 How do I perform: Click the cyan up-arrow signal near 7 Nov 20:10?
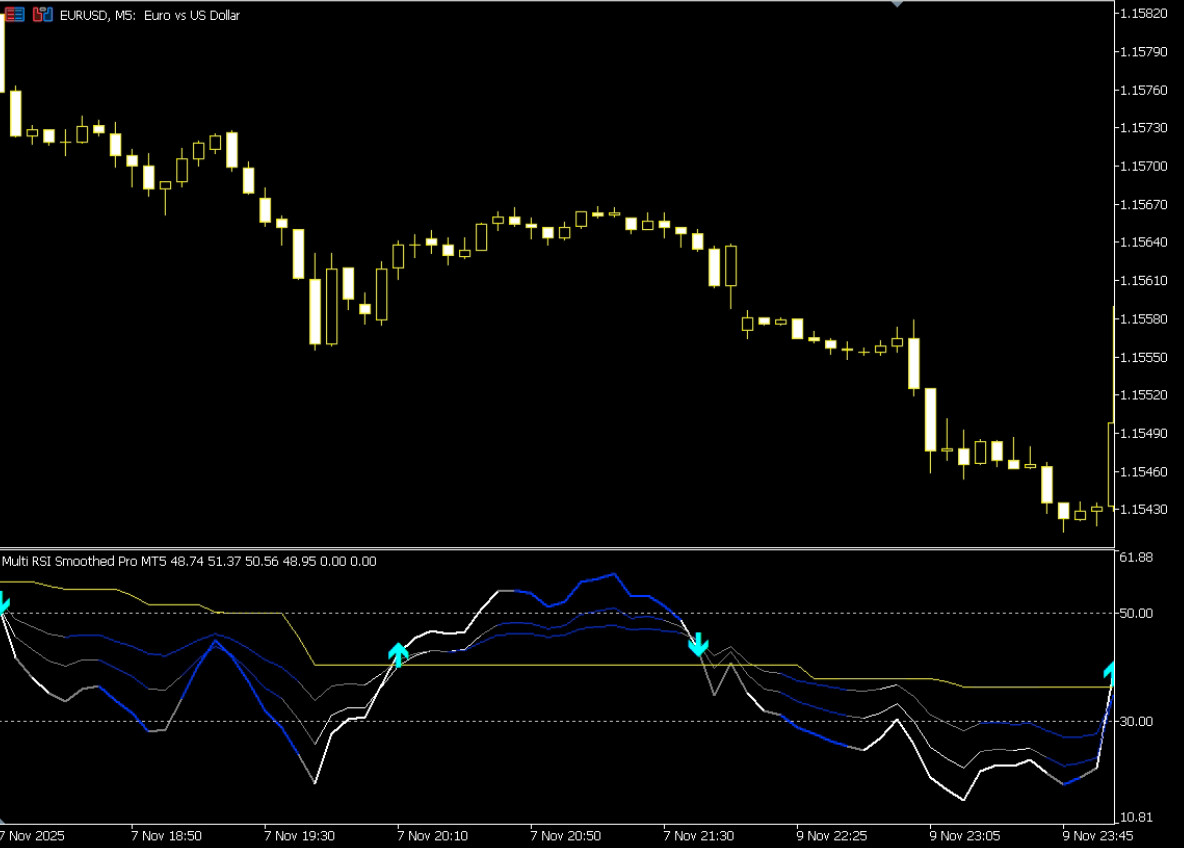pos(398,653)
